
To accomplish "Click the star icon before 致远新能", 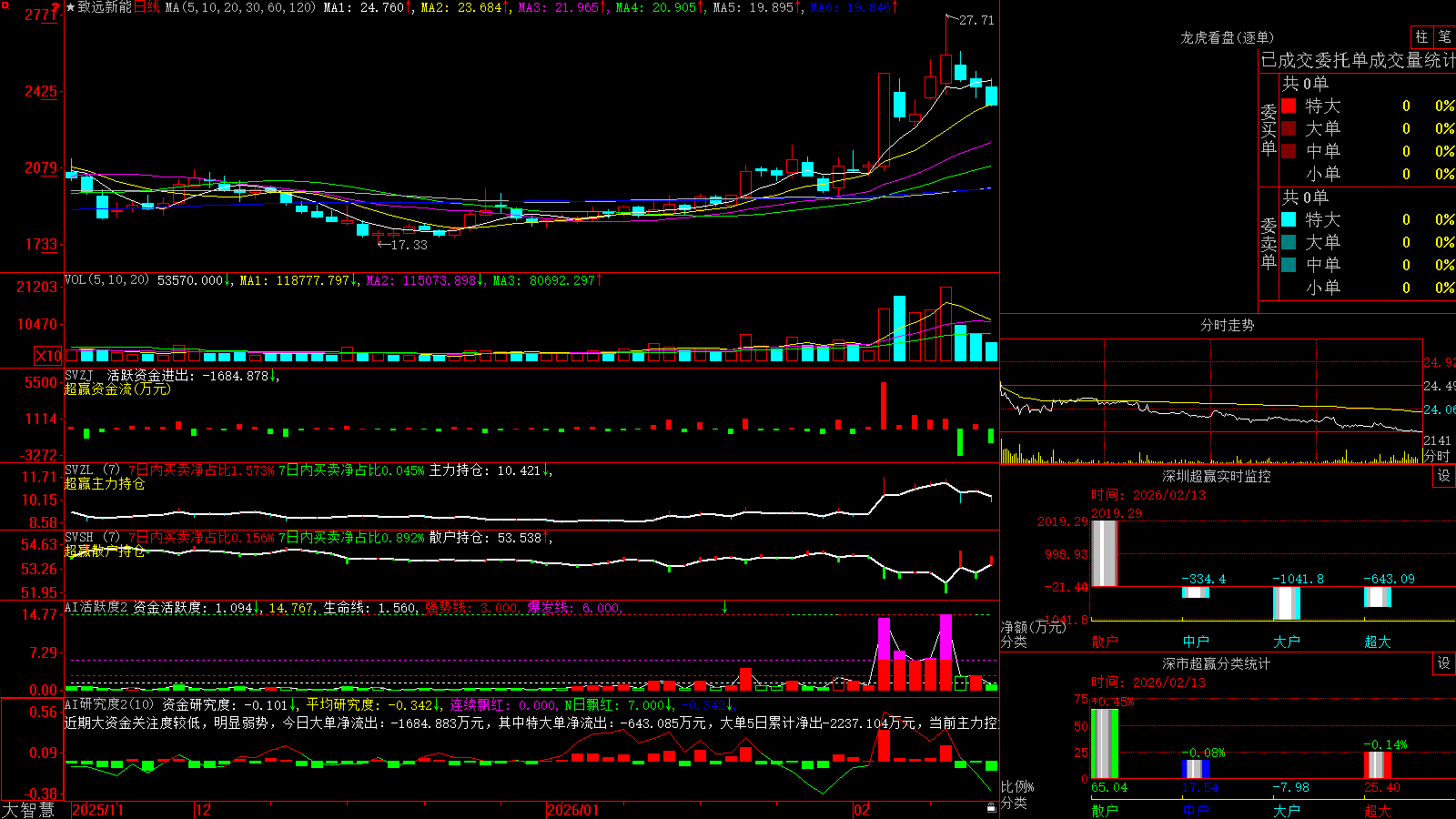I will (70, 7).
